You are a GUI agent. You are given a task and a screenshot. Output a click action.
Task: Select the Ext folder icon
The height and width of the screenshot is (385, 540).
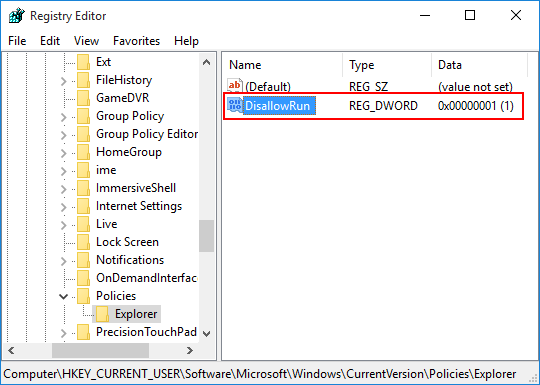(x=83, y=62)
